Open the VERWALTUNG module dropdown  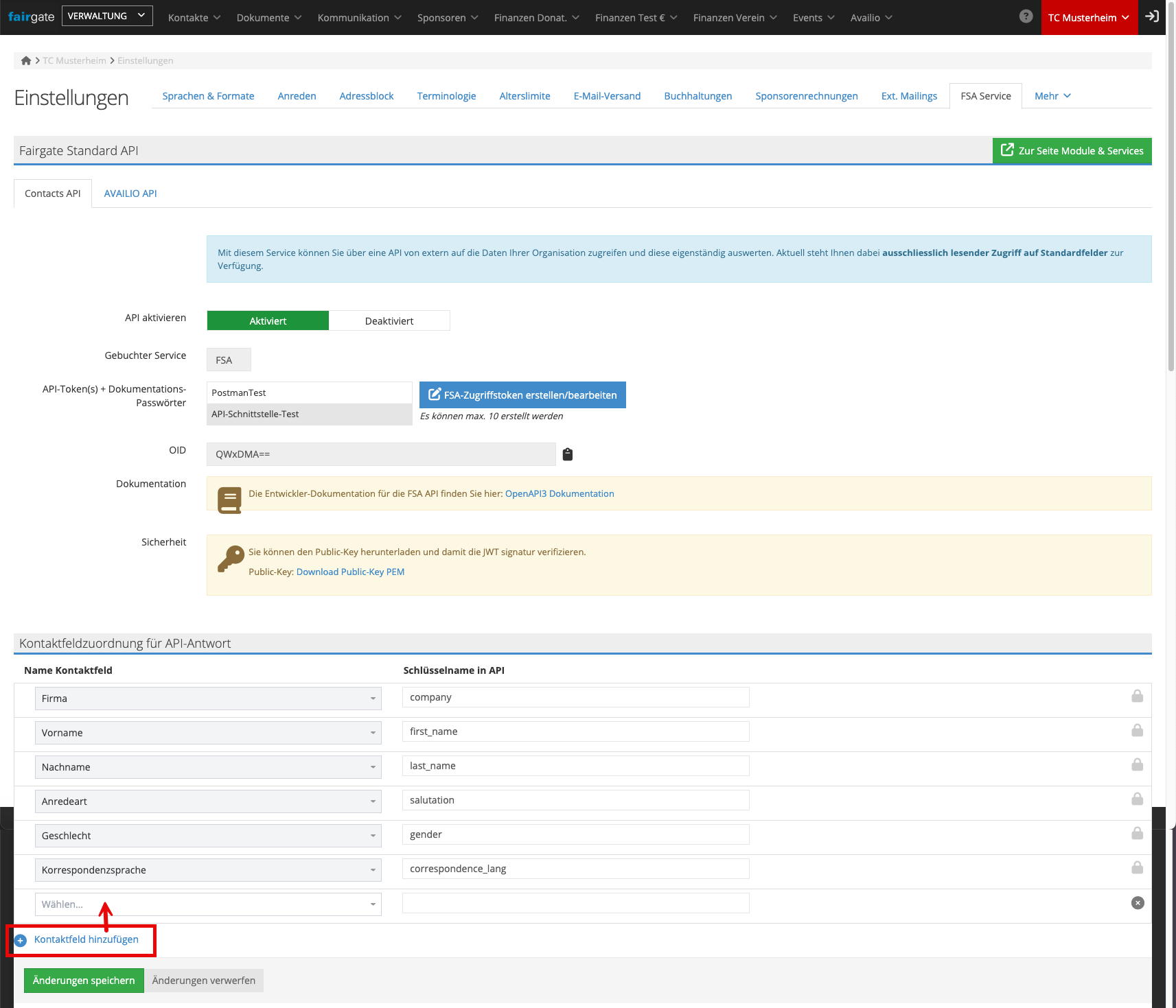coord(107,16)
